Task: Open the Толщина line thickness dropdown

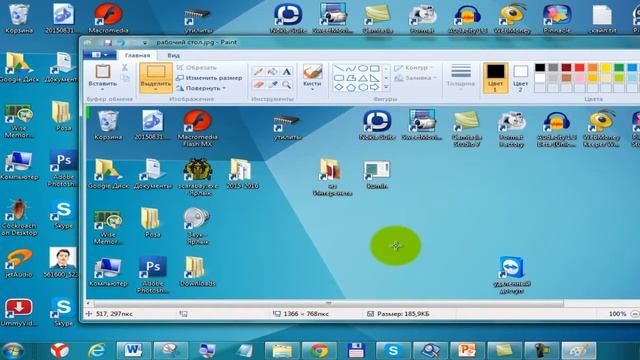Action: click(461, 77)
